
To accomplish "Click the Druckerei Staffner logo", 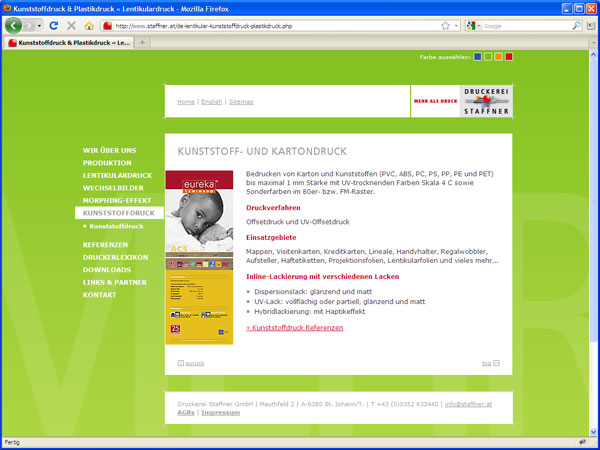I will click(x=486, y=101).
